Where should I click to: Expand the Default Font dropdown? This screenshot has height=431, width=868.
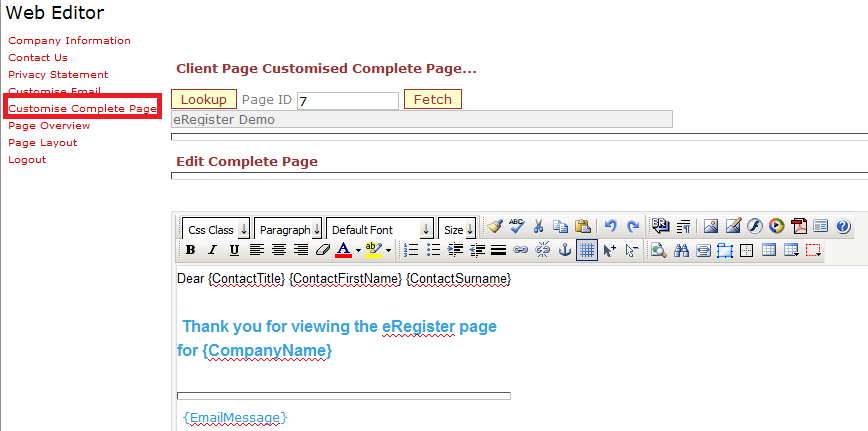(x=380, y=229)
